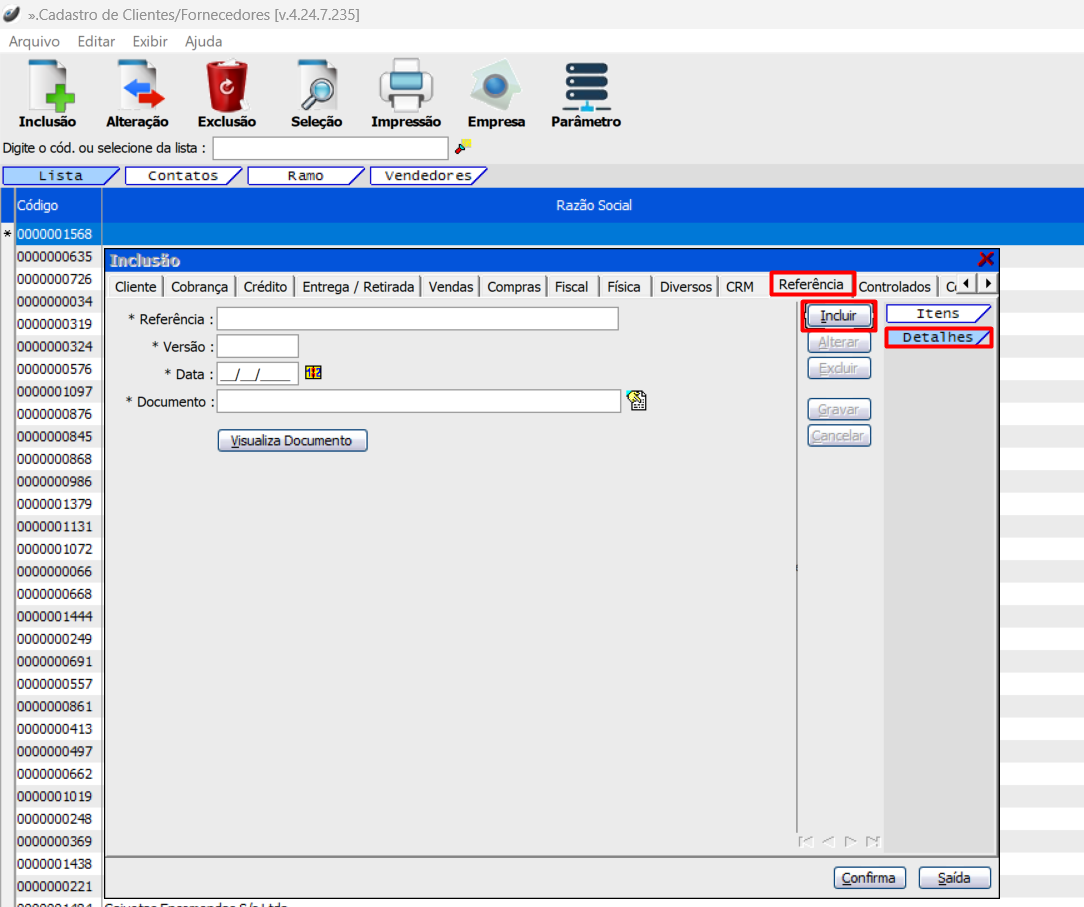Screen dimensions: 1084x907
Task: Click the search icon next to code field
Action: (462, 147)
